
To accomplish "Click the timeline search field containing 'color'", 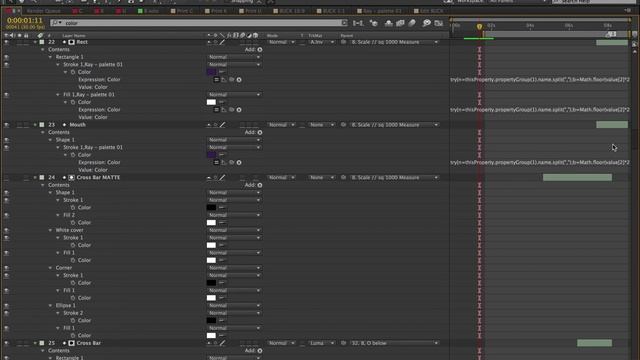I will tap(199, 23).
